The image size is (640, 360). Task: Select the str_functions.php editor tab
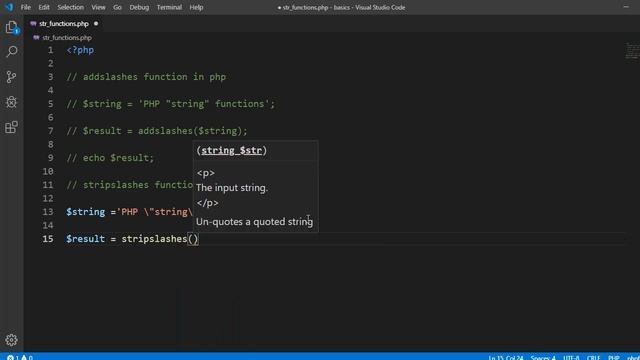click(64, 24)
